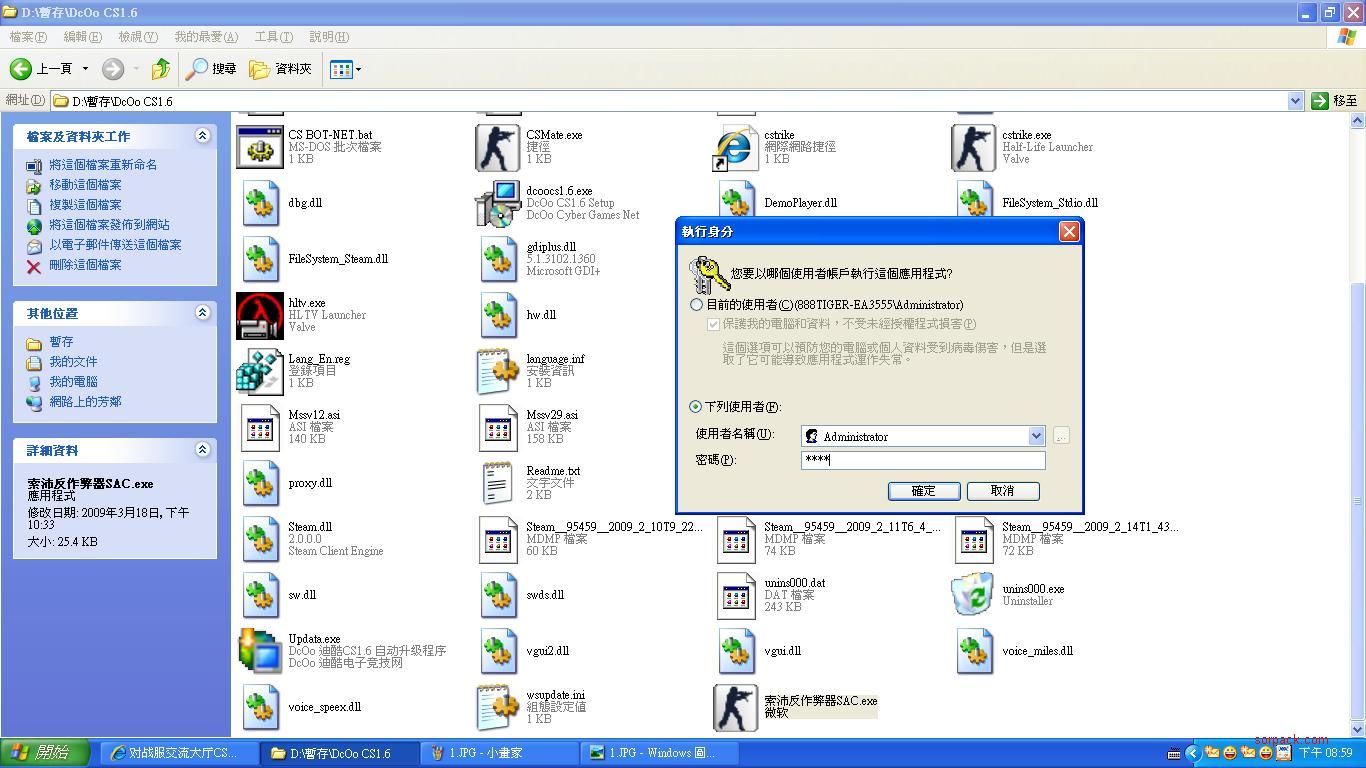Select the Lang_En.reg registry file icon
This screenshot has height=768, width=1366.
pyautogui.click(x=260, y=372)
